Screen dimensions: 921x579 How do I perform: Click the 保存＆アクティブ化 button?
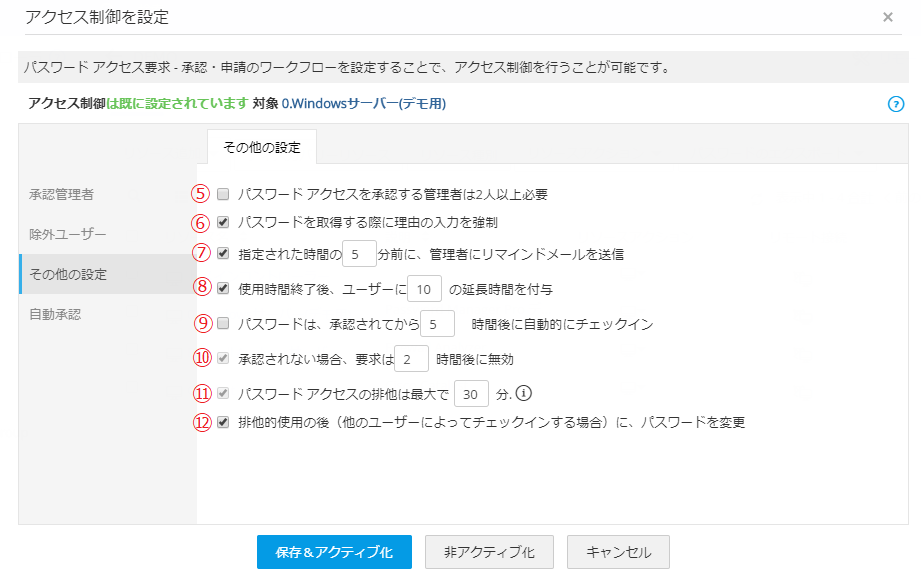pyautogui.click(x=334, y=552)
